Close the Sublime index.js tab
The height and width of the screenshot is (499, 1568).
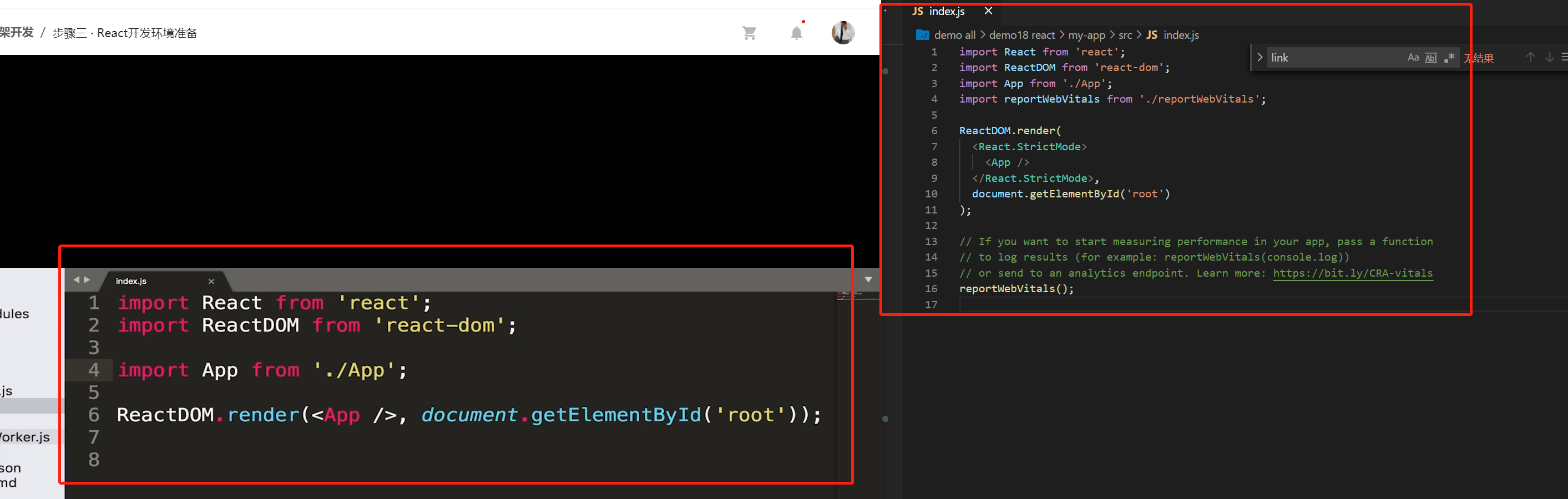[211, 281]
